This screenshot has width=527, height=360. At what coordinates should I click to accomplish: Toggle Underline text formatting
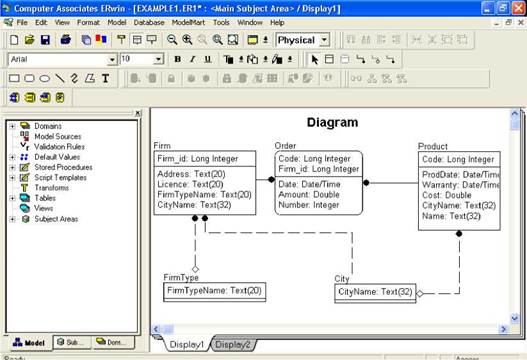tap(208, 59)
